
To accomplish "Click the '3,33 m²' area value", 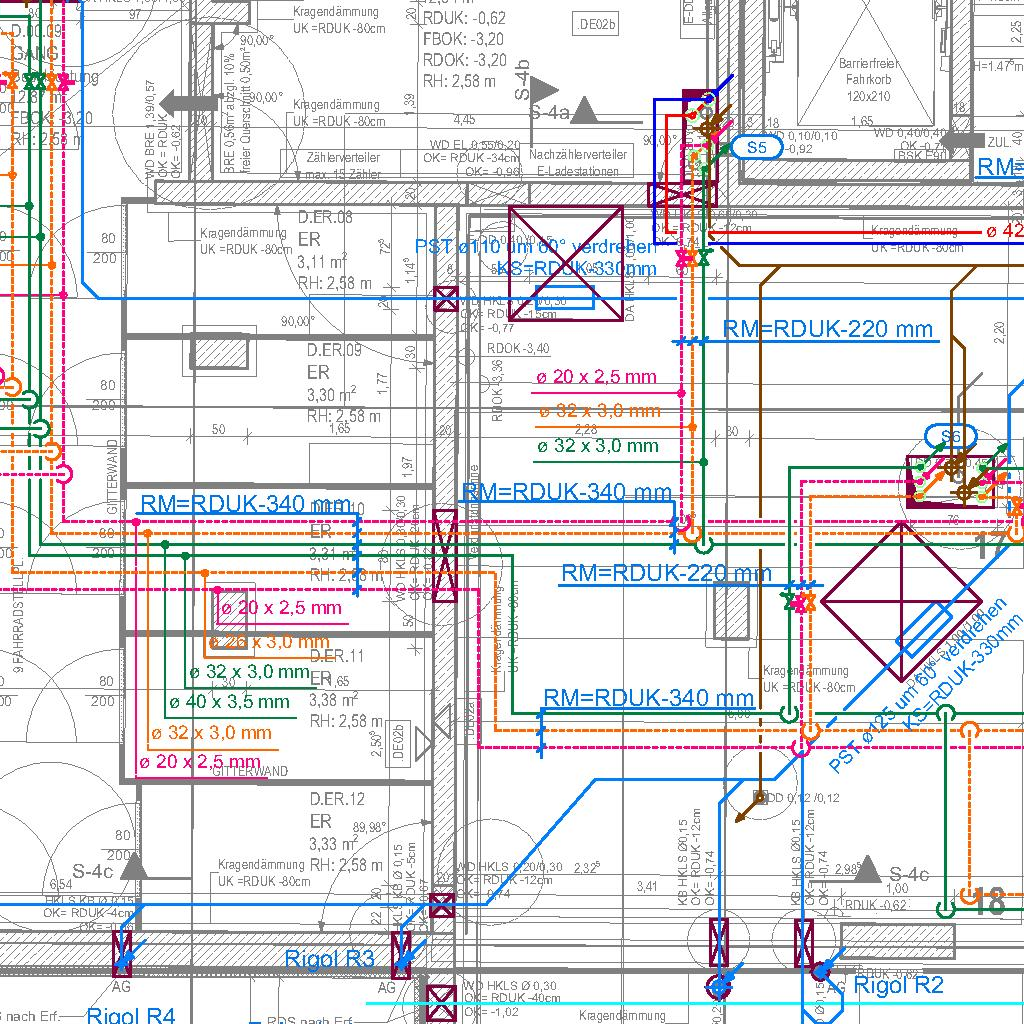I will click(334, 843).
